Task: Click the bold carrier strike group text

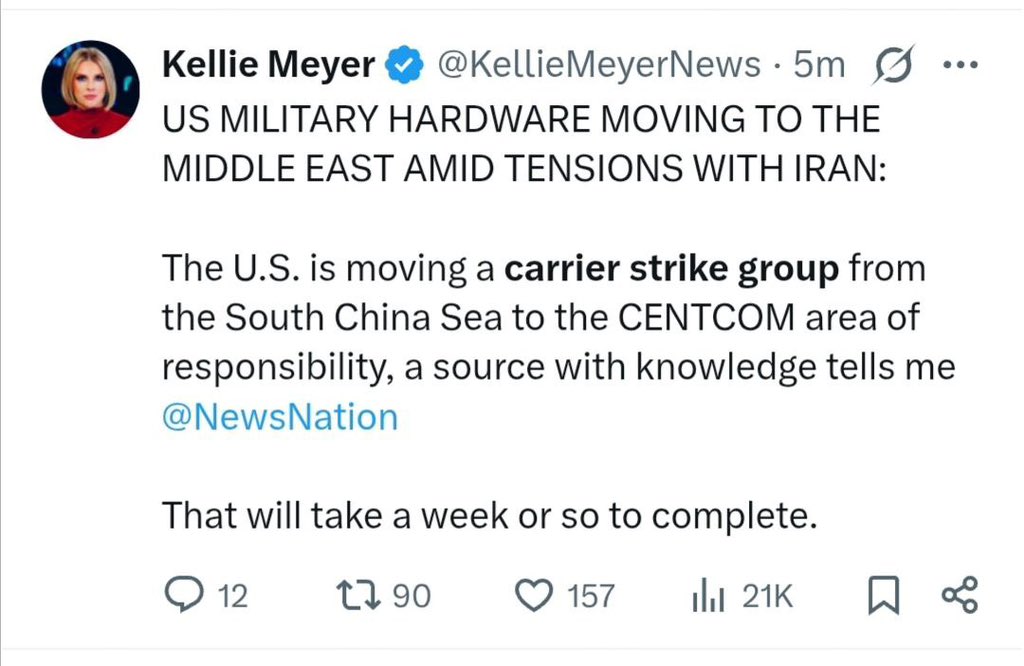Action: point(672,269)
